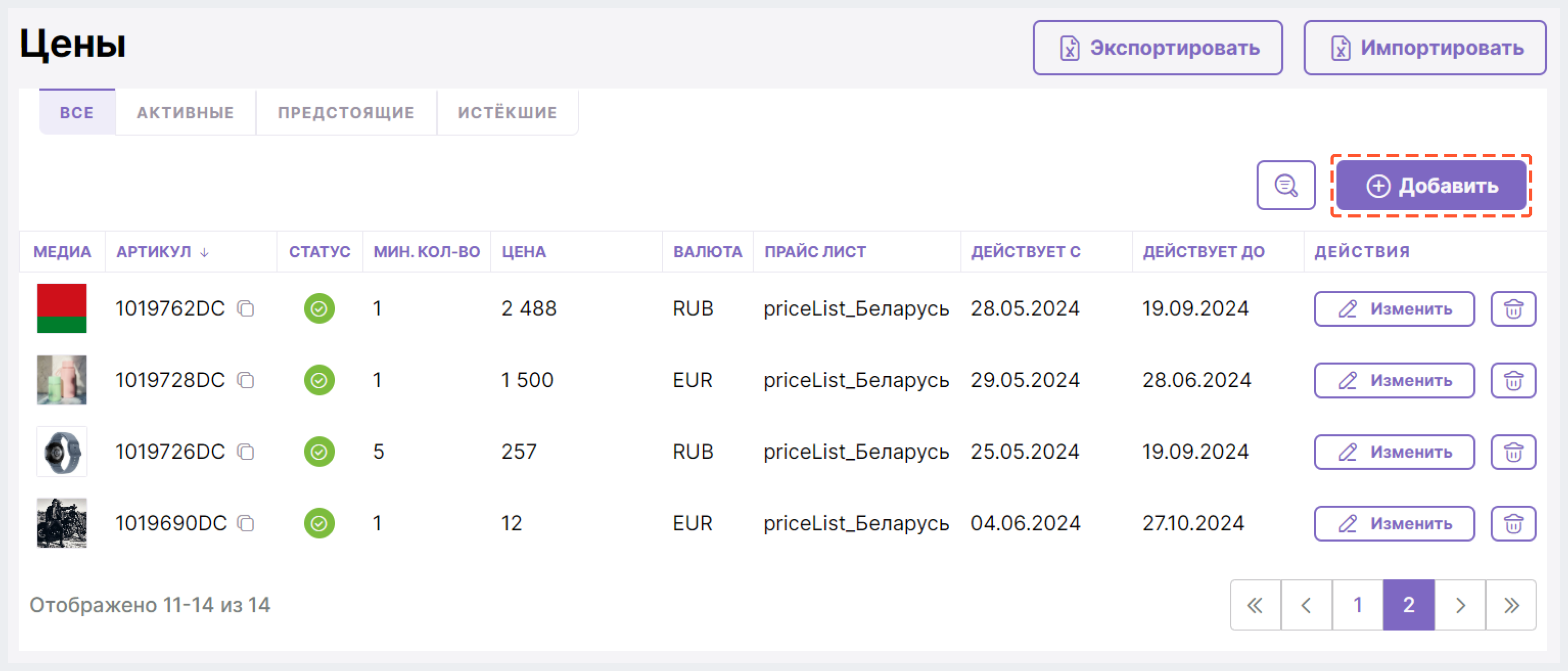The height and width of the screenshot is (671, 1568).
Task: Click the Отображено 11-14 из 14 counter
Action: click(x=150, y=605)
